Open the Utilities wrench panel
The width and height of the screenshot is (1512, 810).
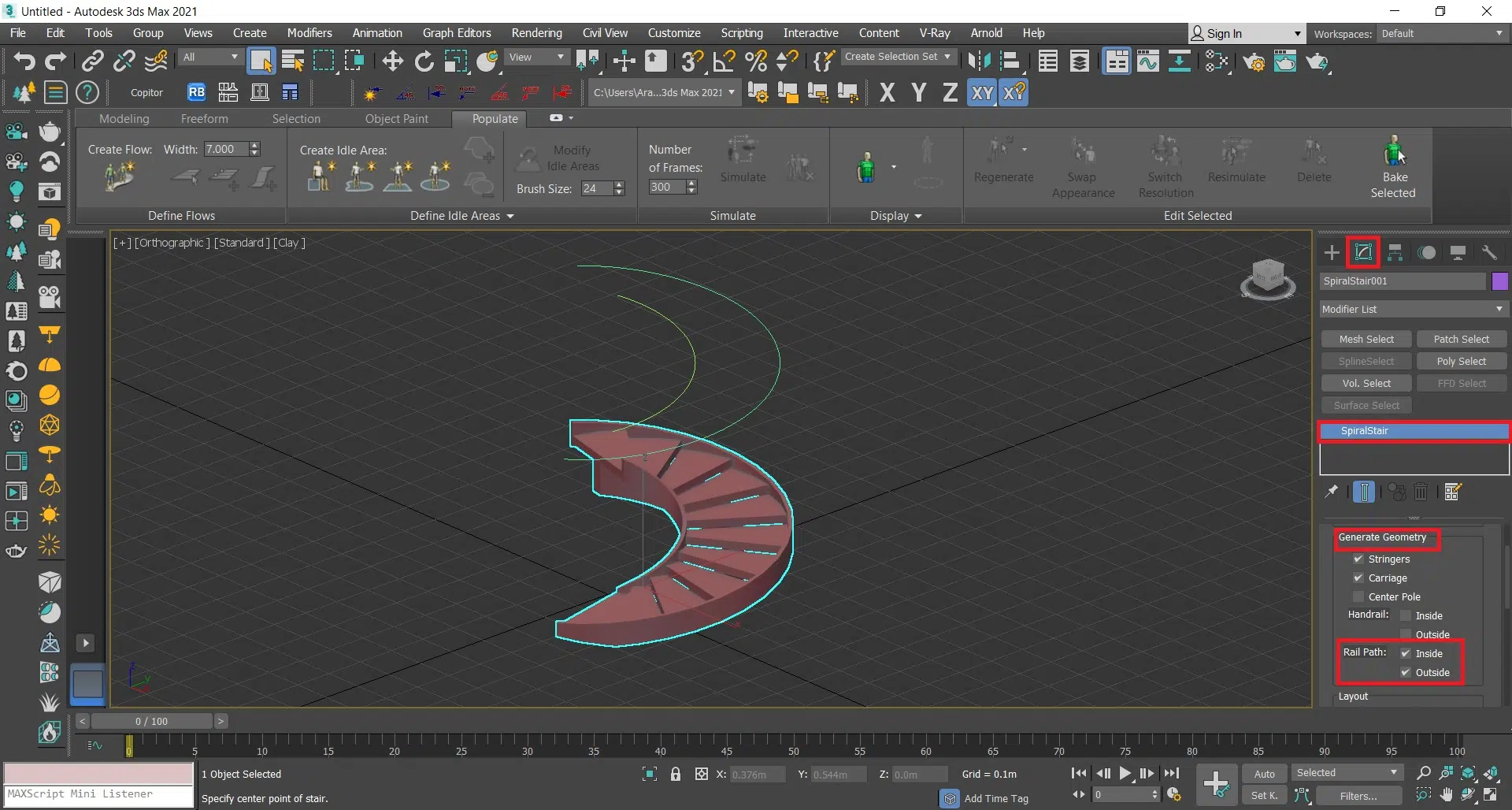click(1488, 253)
